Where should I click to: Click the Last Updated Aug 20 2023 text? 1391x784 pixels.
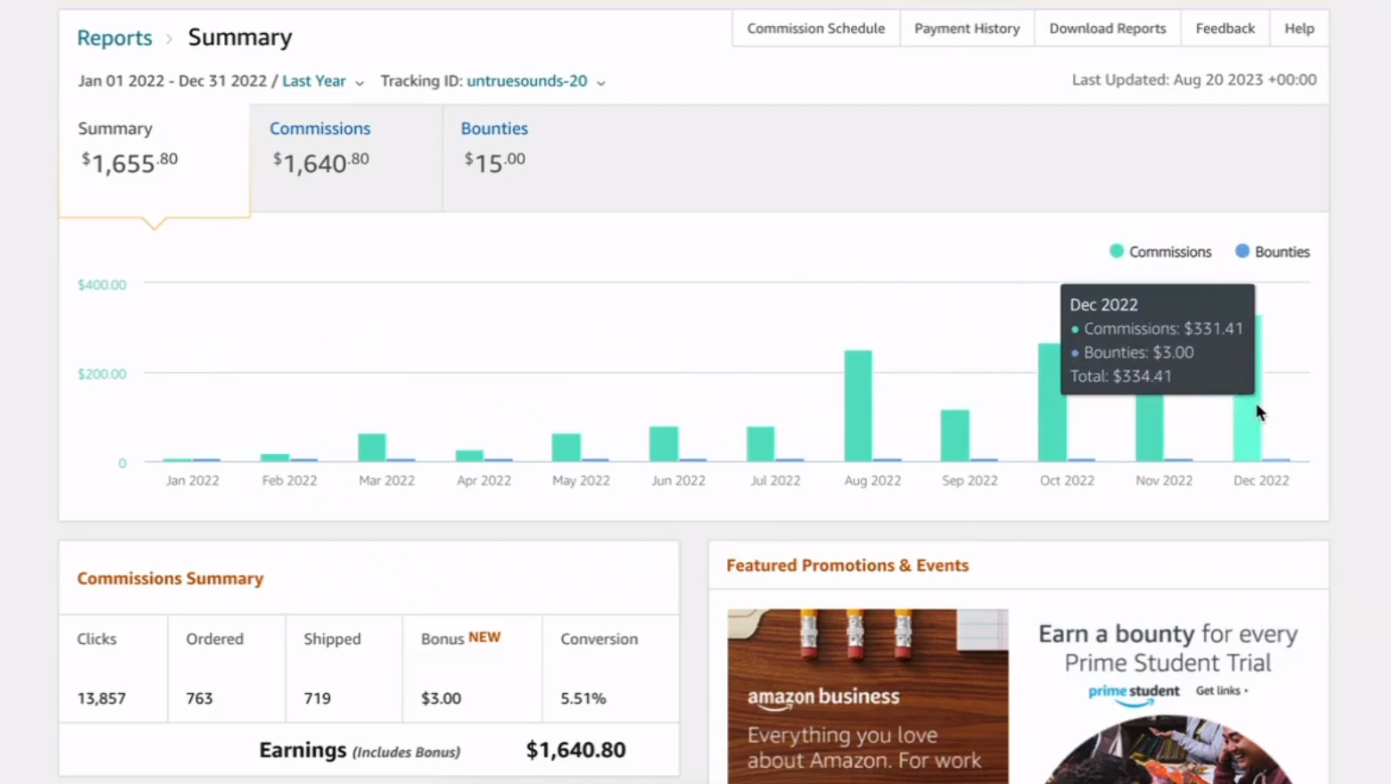click(x=1194, y=80)
